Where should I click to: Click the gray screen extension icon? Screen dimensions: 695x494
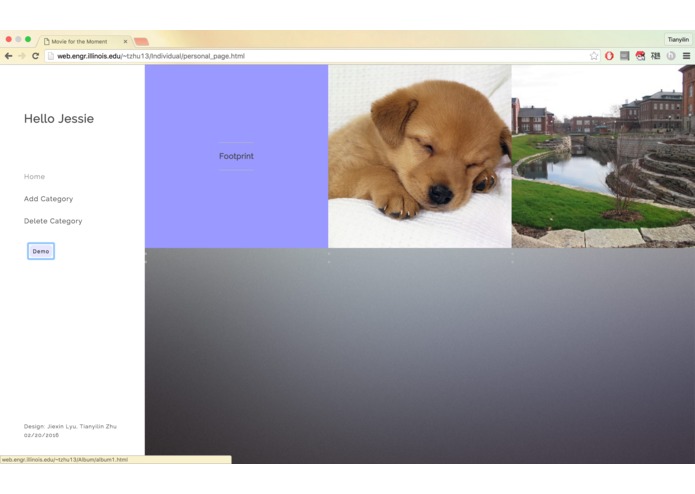pyautogui.click(x=625, y=56)
